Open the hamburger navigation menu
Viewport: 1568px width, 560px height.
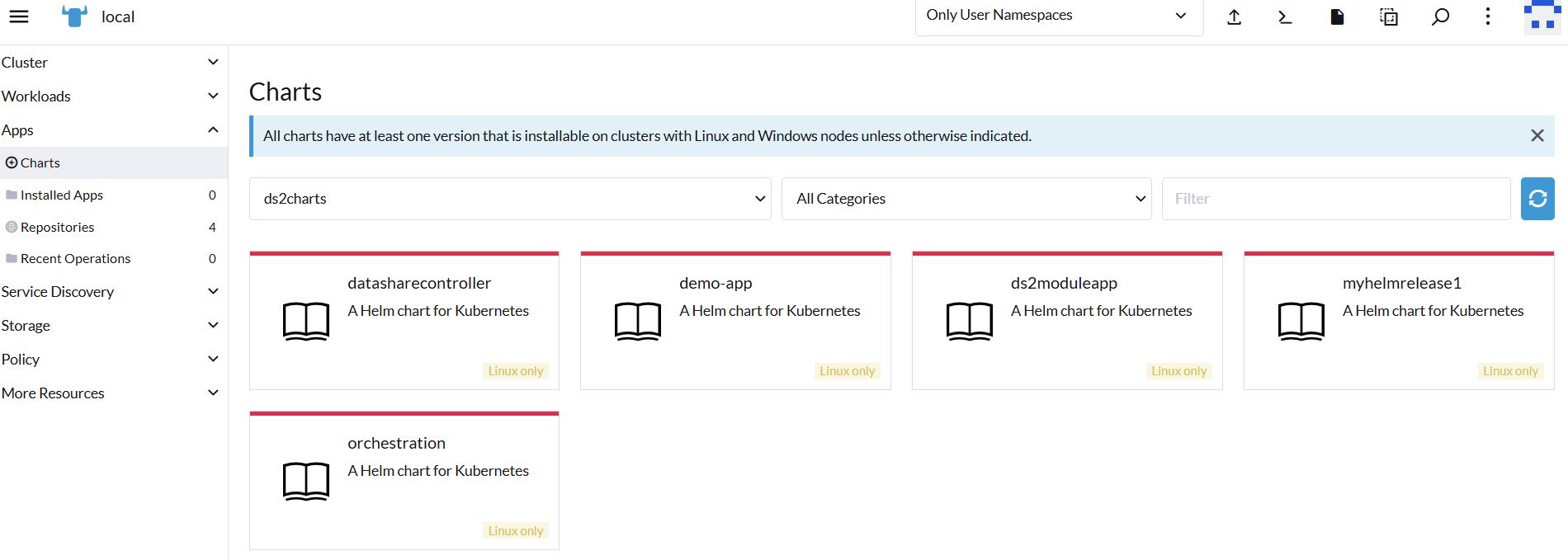point(19,16)
